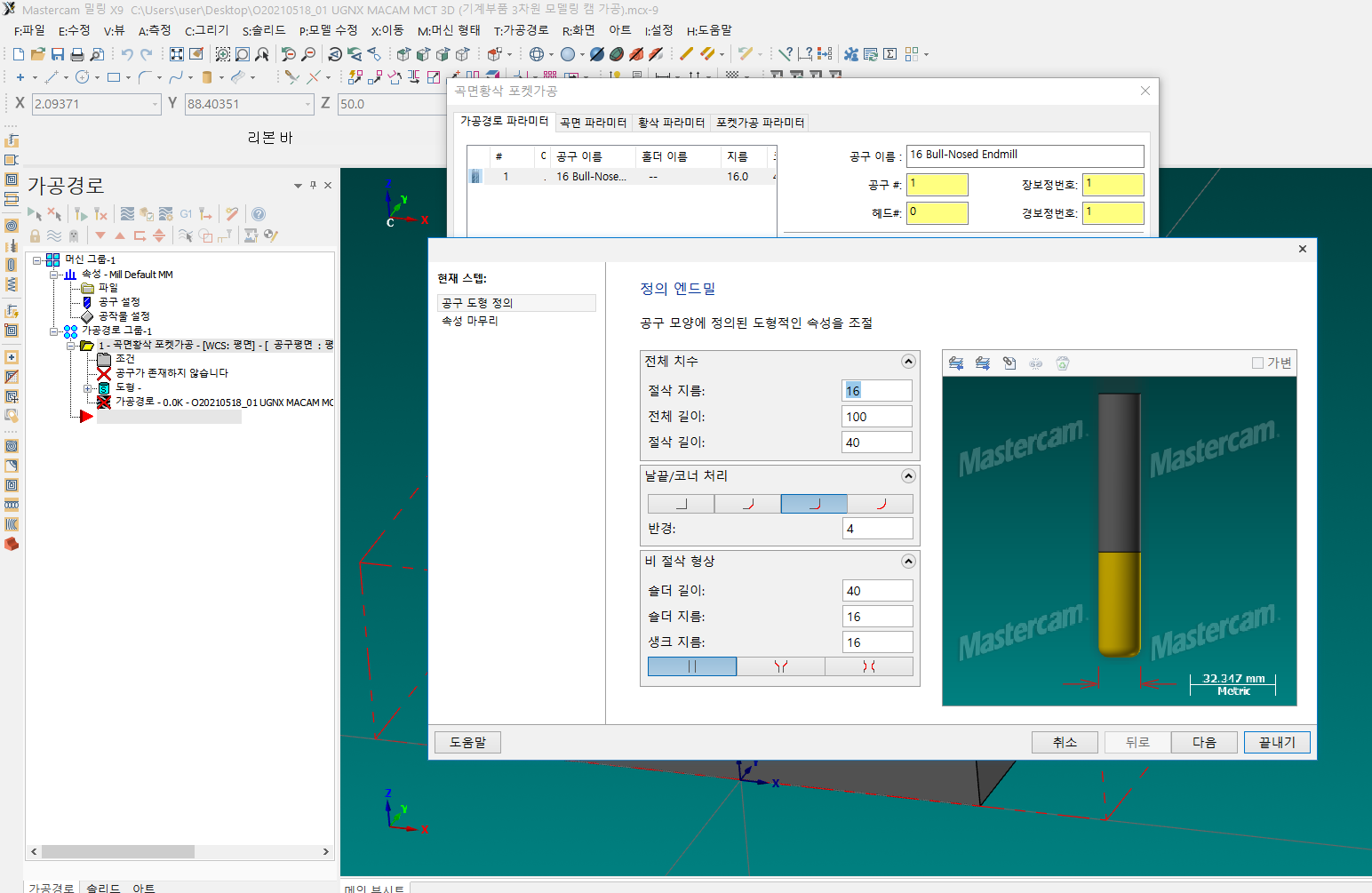Click the red solid cube icon on left sidebar
The width and height of the screenshot is (1372, 893).
point(12,544)
